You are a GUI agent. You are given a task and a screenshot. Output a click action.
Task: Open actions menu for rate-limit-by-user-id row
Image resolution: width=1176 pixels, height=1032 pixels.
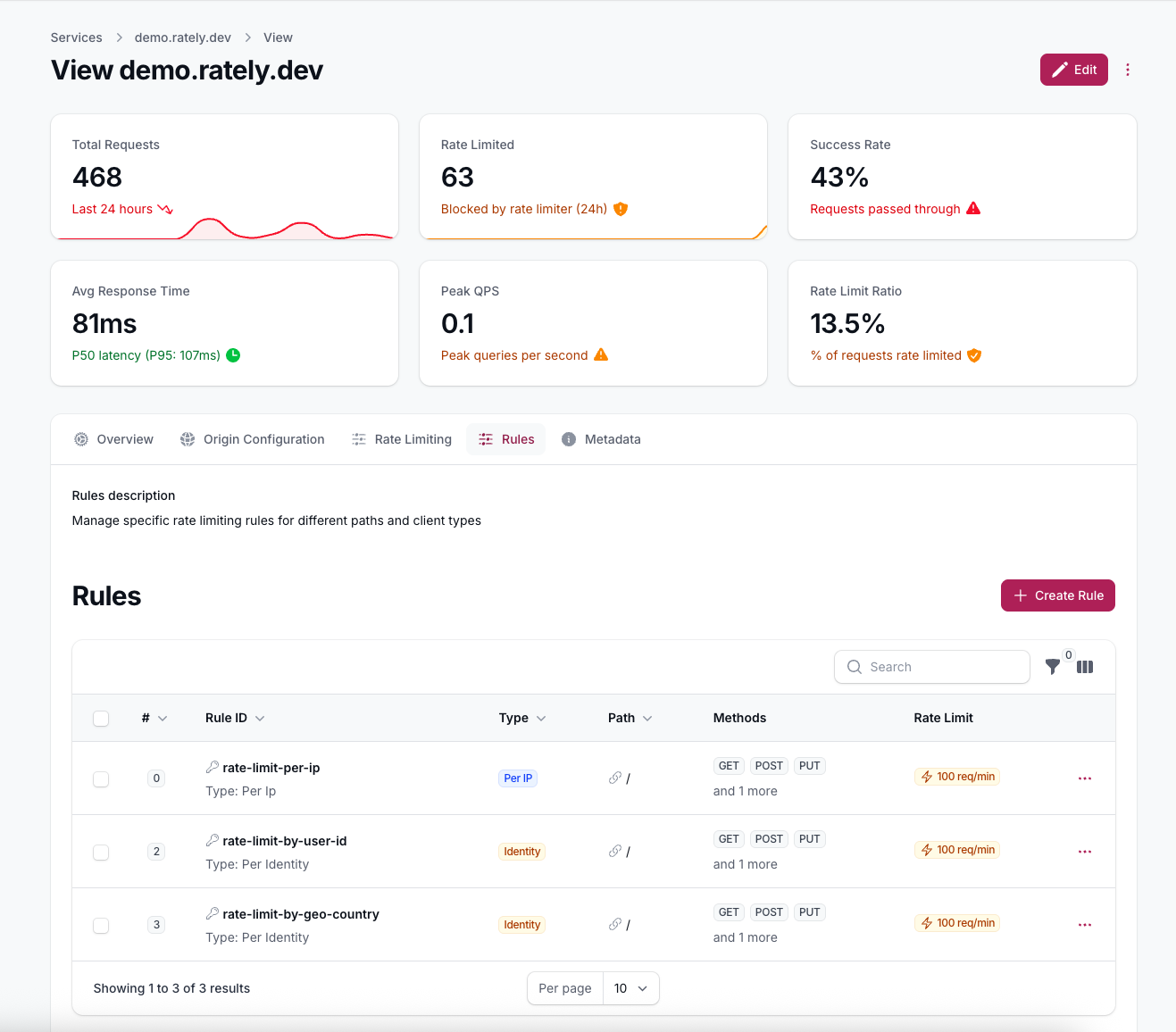(1085, 852)
